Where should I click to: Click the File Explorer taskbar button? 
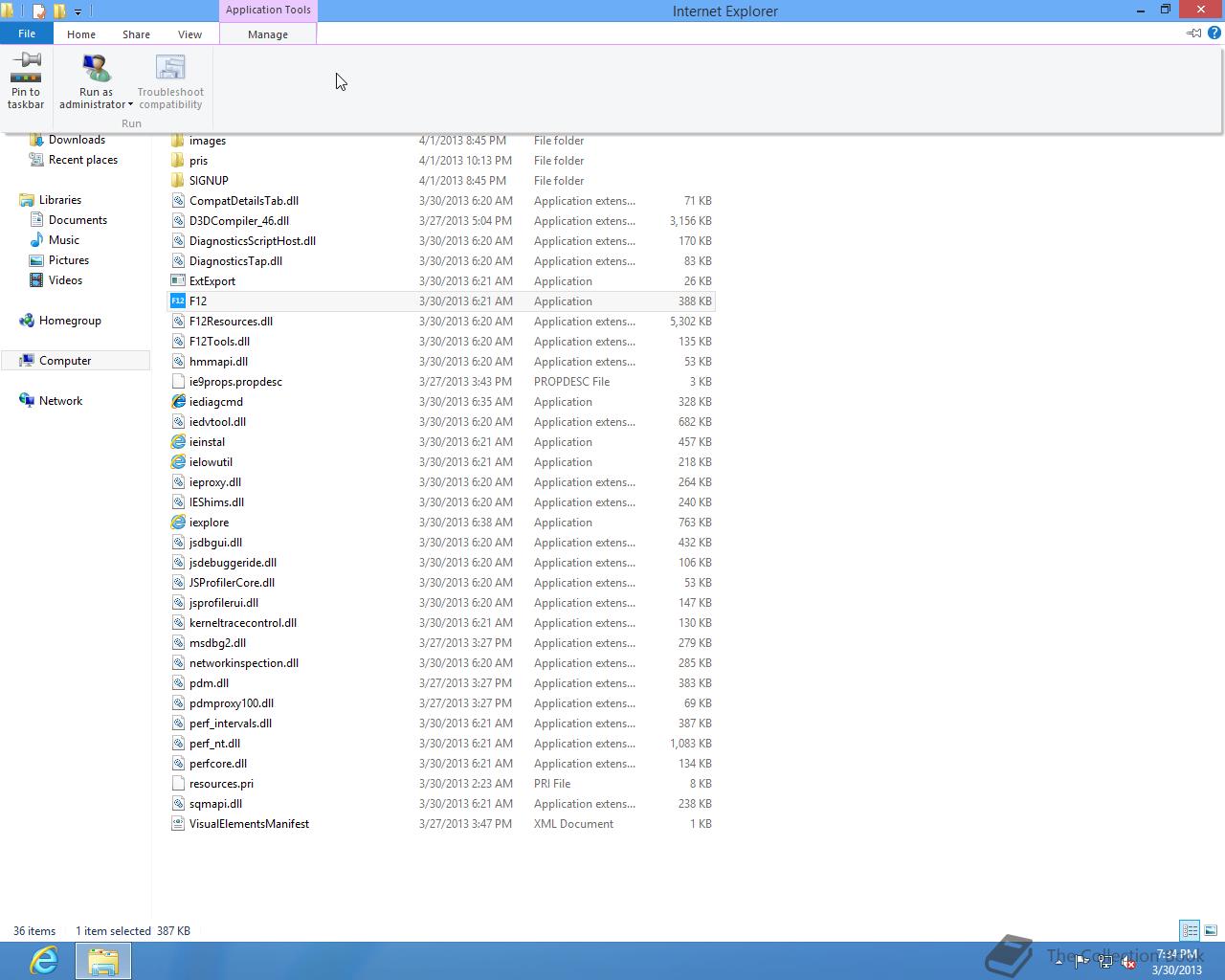[x=103, y=960]
